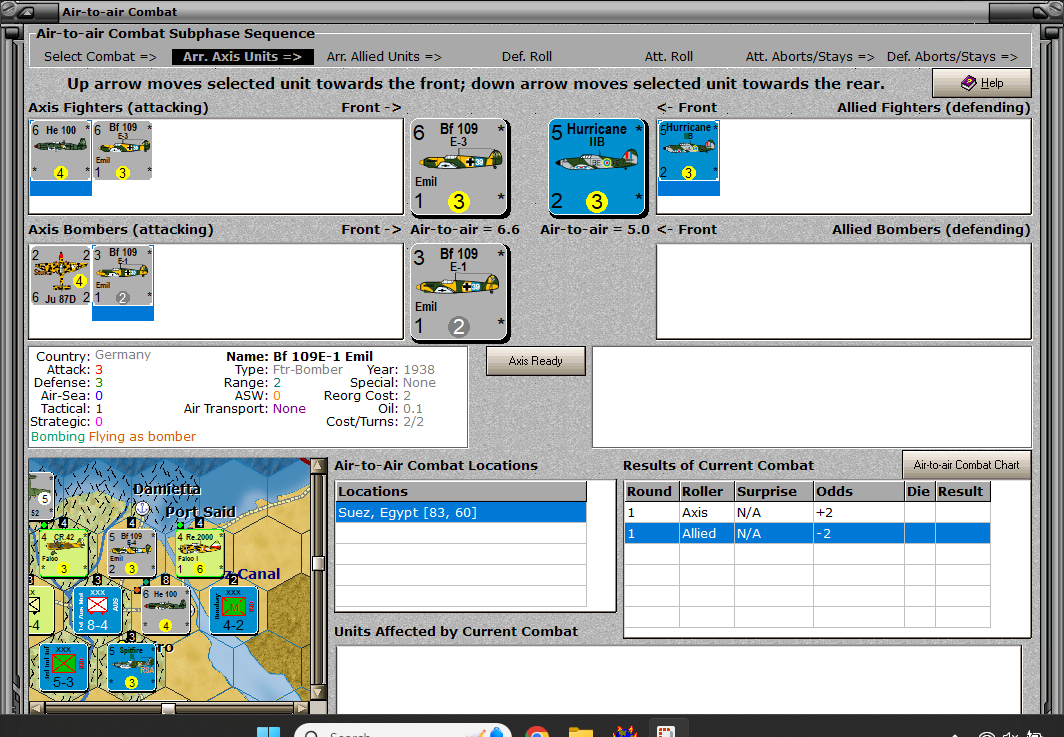Select small Hurricane IIB in Allied Fighters list
The image size is (1064, 737).
(x=689, y=151)
